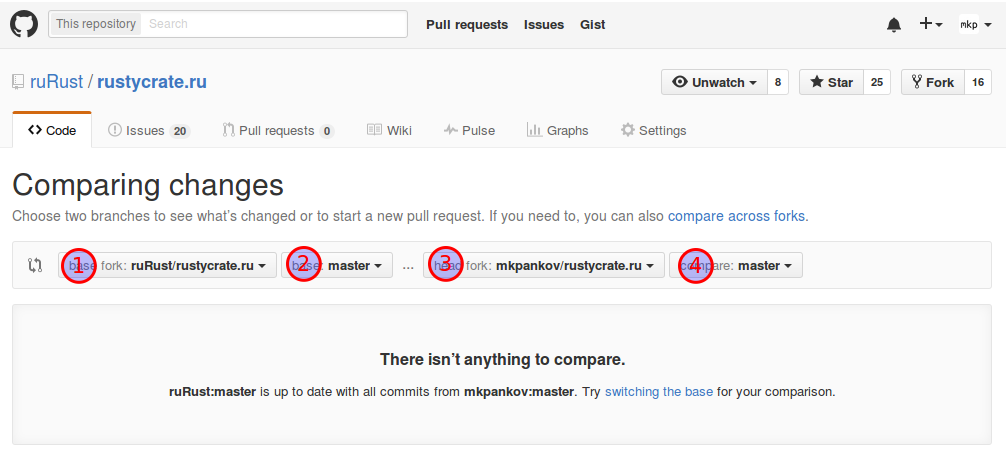Image resolution: width=1006 pixels, height=455 pixels.
Task: Open the mkp user avatar menu
Action: pos(975,24)
